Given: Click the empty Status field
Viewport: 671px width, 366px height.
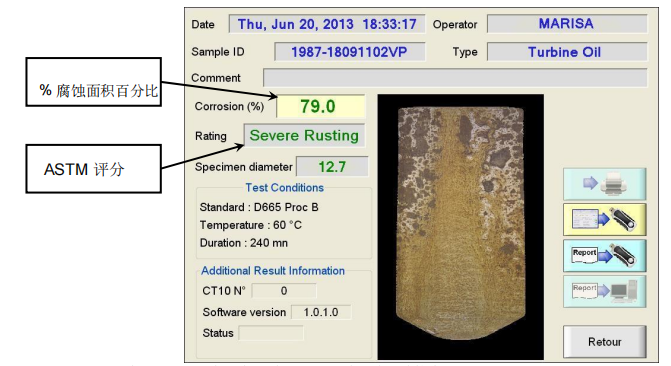Looking at the screenshot, I should pos(271,333).
